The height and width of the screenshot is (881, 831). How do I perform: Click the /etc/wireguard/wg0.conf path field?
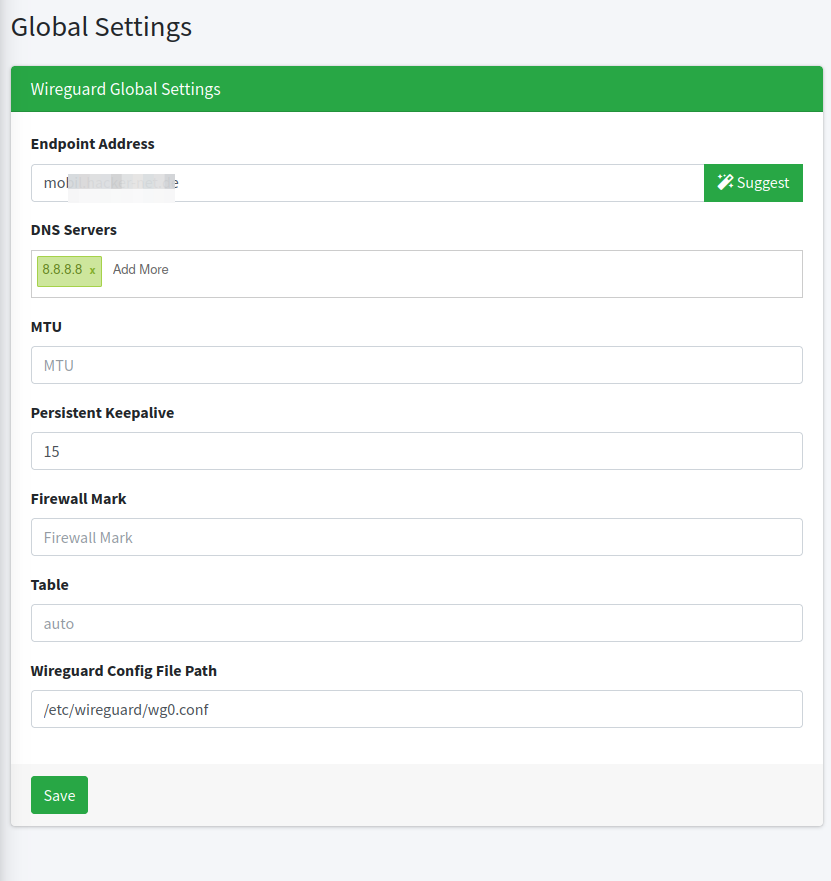(x=416, y=709)
